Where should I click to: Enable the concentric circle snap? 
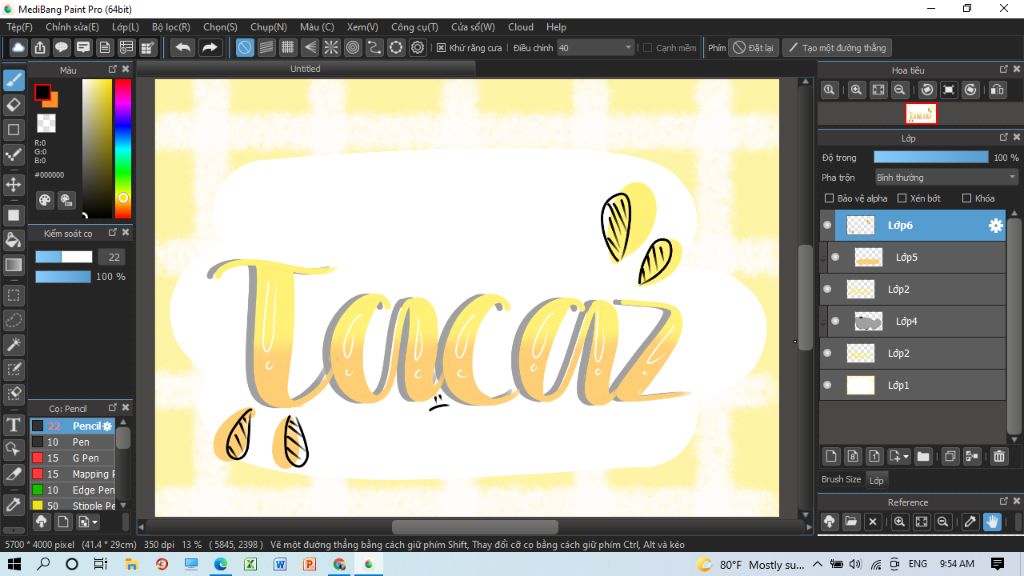pyautogui.click(x=353, y=48)
